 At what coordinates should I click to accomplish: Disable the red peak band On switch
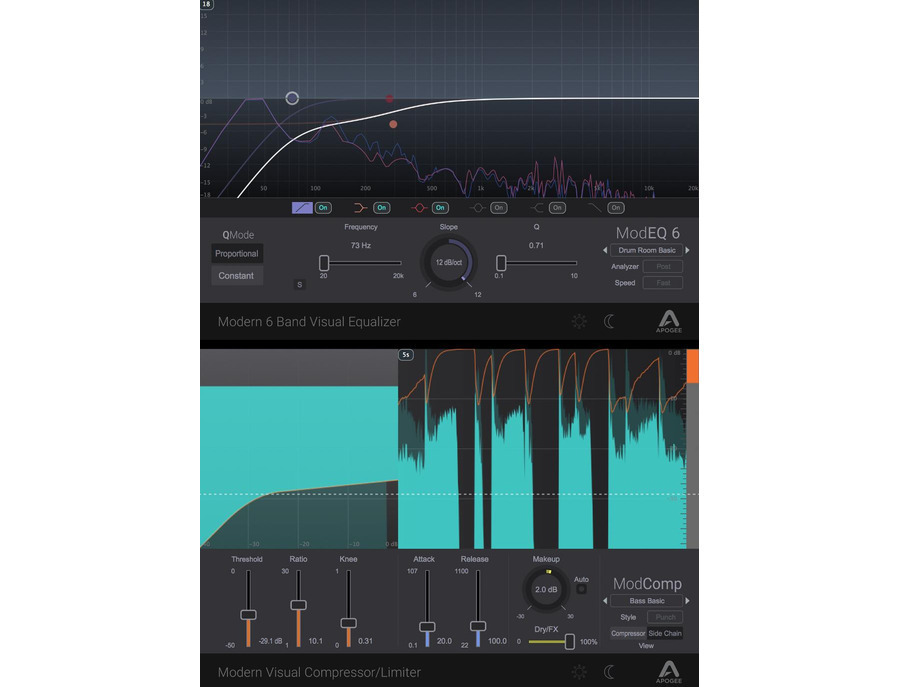(x=440, y=208)
